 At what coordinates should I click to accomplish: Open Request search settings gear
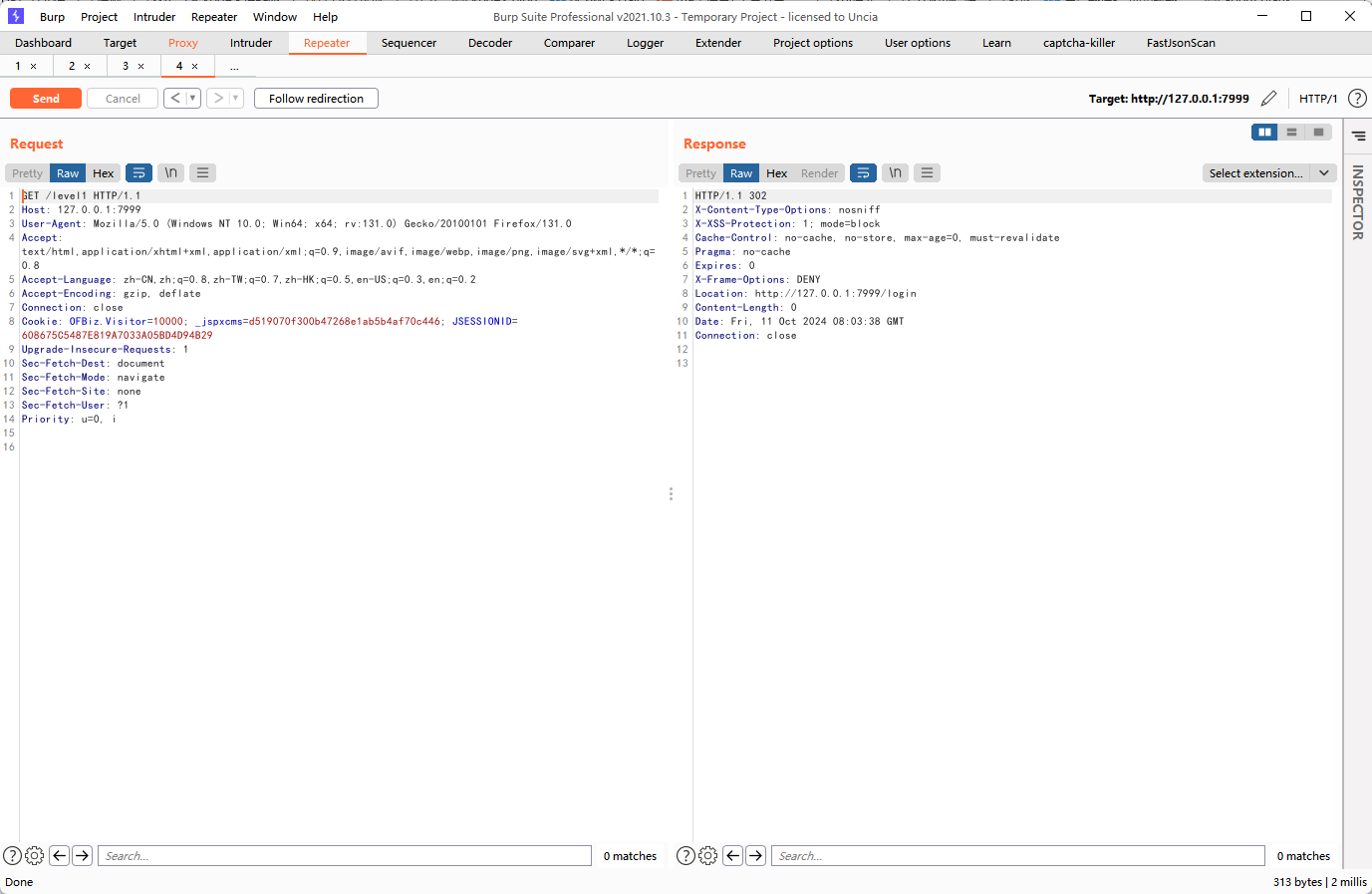35,855
